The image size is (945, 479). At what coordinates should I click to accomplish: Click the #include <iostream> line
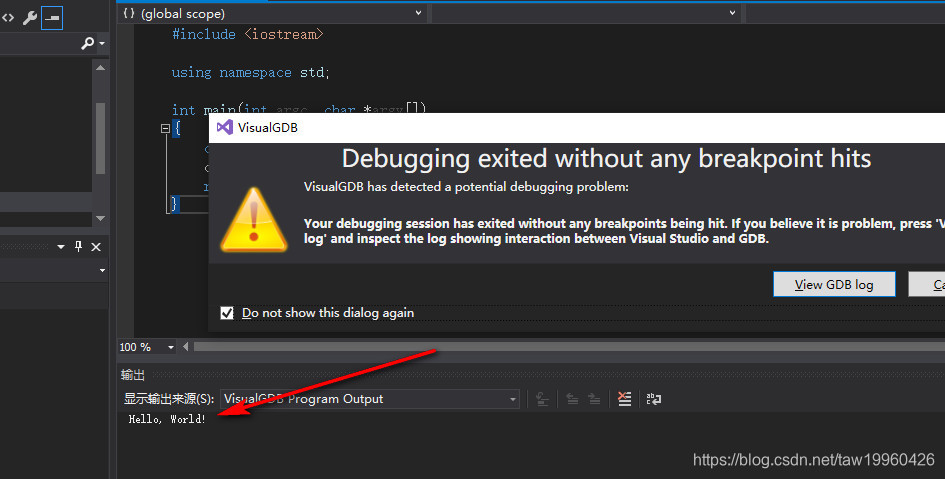248,34
